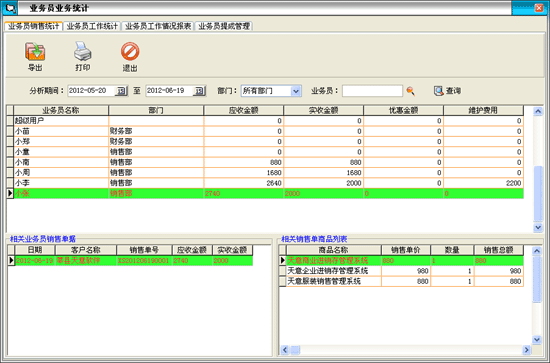Click the 商品名称 column header
This screenshot has height=363, width=550.
point(334,250)
